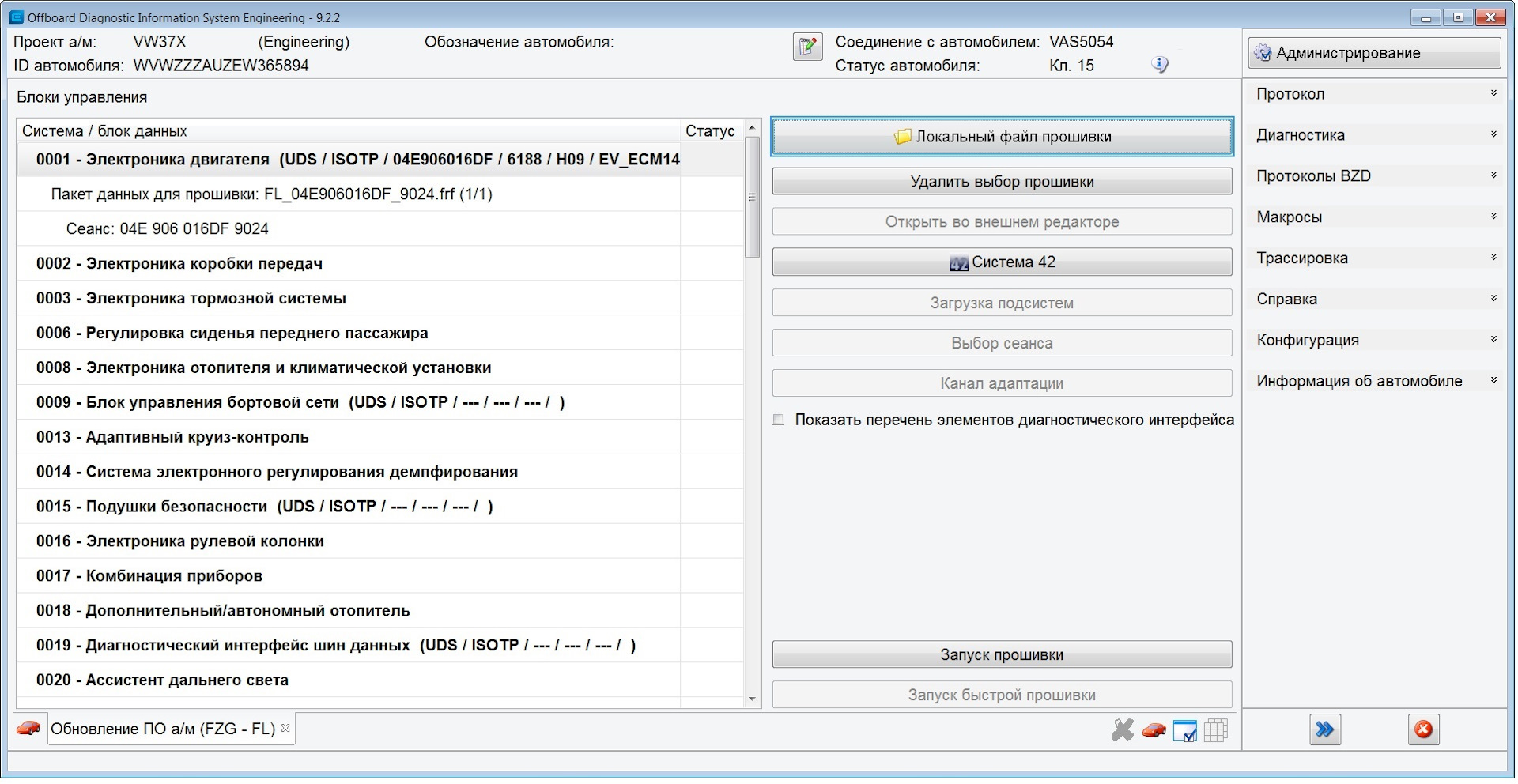Click the notepad edit icon beside vehicle designation
This screenshot has width=1518, height=784.
pos(807,47)
